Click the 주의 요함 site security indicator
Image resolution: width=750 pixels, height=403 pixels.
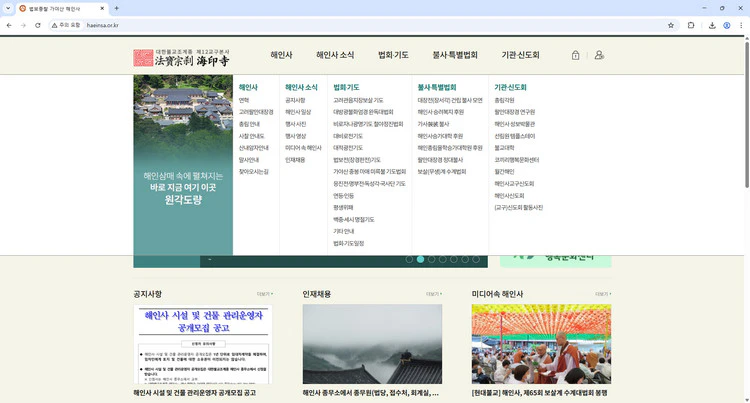point(66,25)
